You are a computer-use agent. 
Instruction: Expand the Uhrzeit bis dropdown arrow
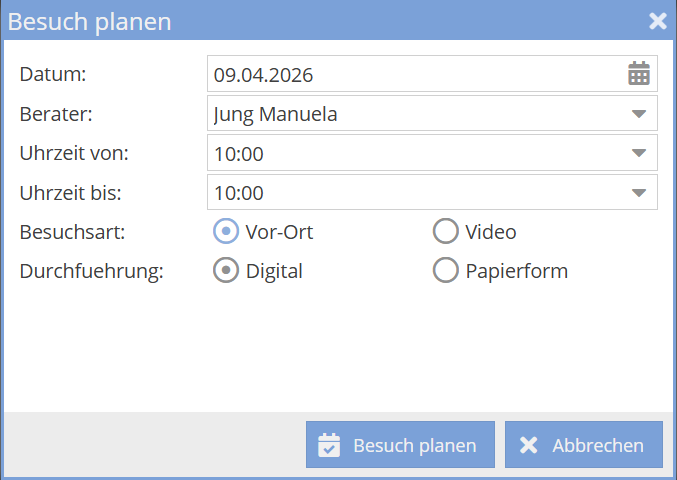(639, 193)
